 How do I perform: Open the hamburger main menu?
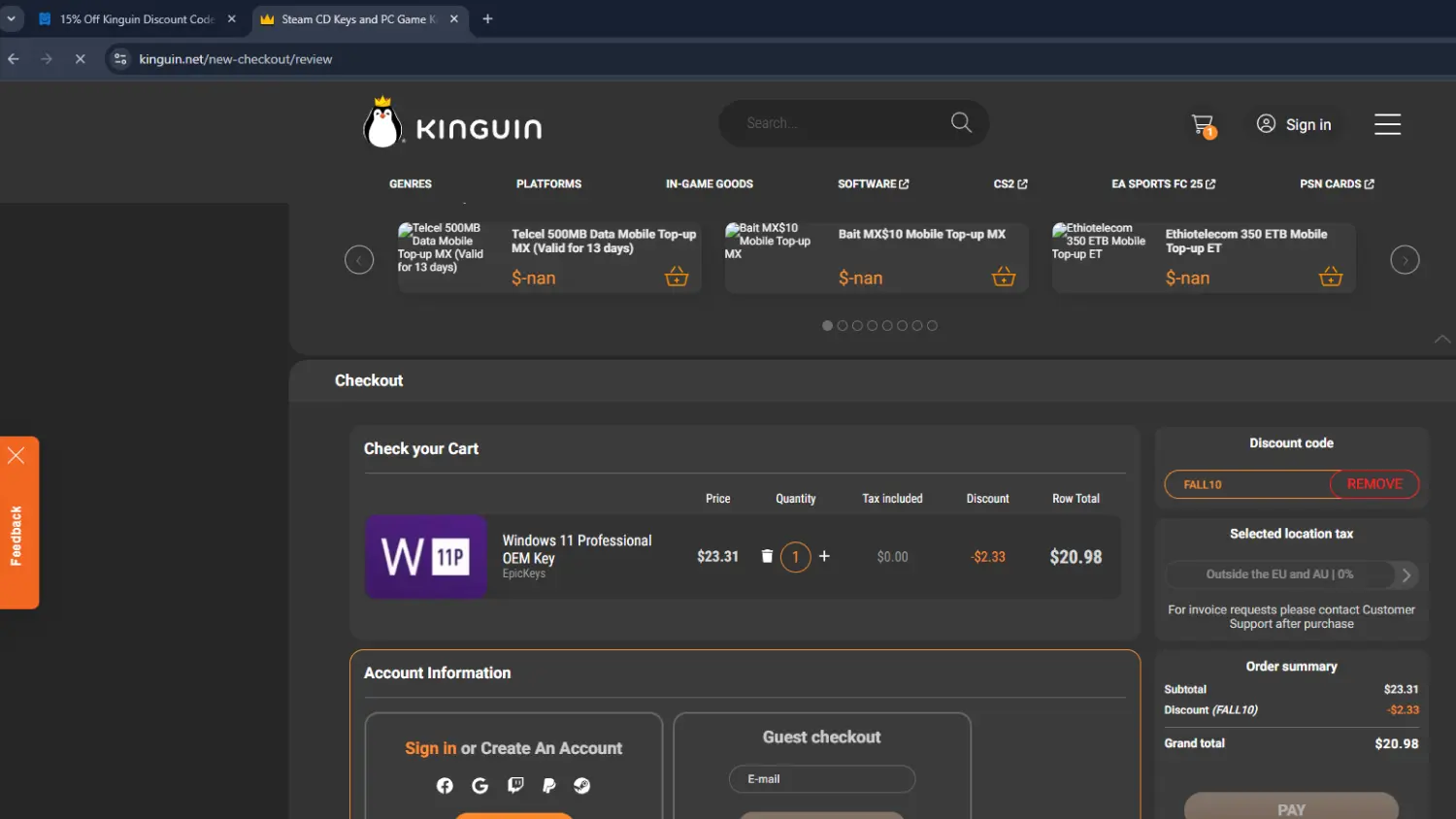(x=1387, y=124)
